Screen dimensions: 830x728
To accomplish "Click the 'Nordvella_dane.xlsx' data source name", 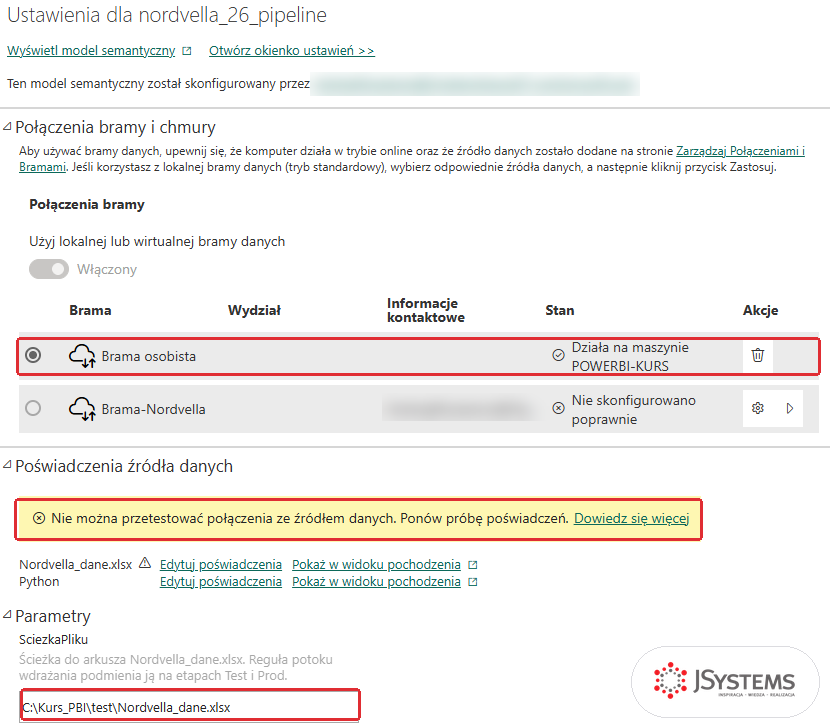I will [x=76, y=565].
